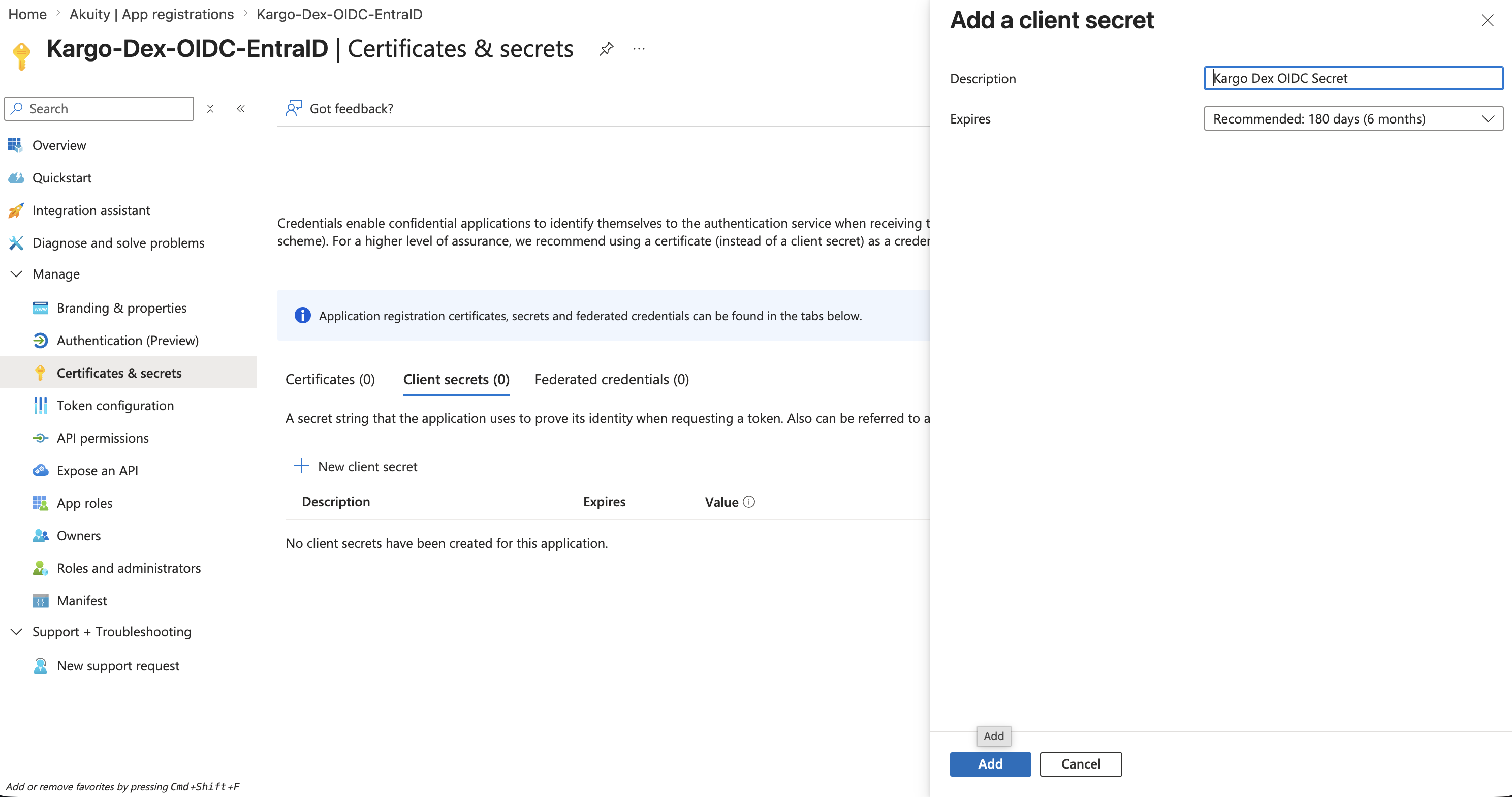1512x797 pixels.
Task: Click the New support request person icon
Action: coord(41,665)
